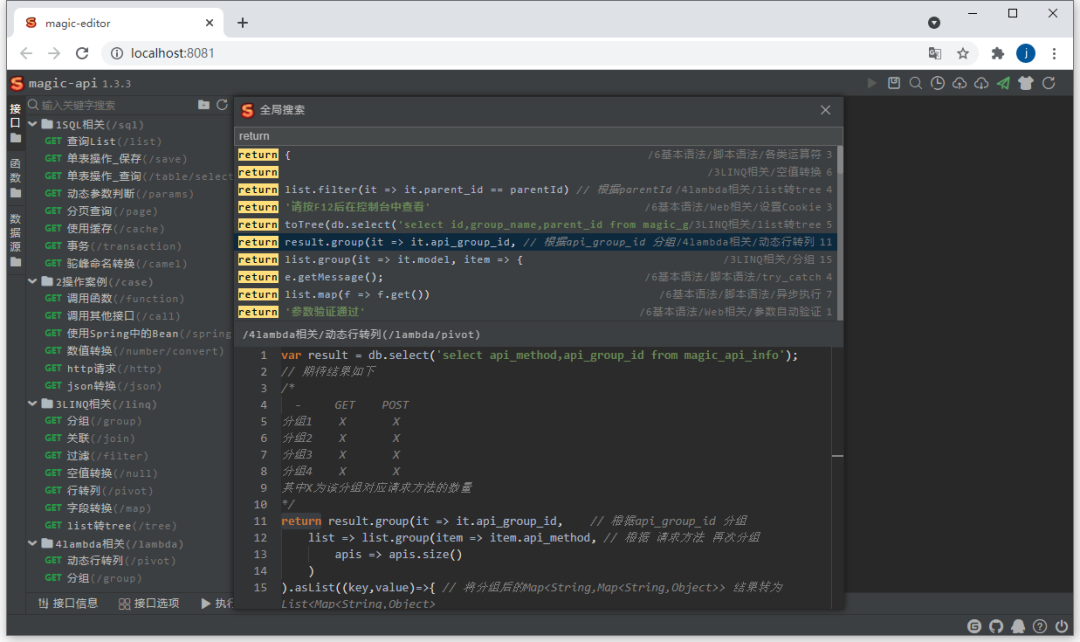Click the save icon in the toolbar

894,84
